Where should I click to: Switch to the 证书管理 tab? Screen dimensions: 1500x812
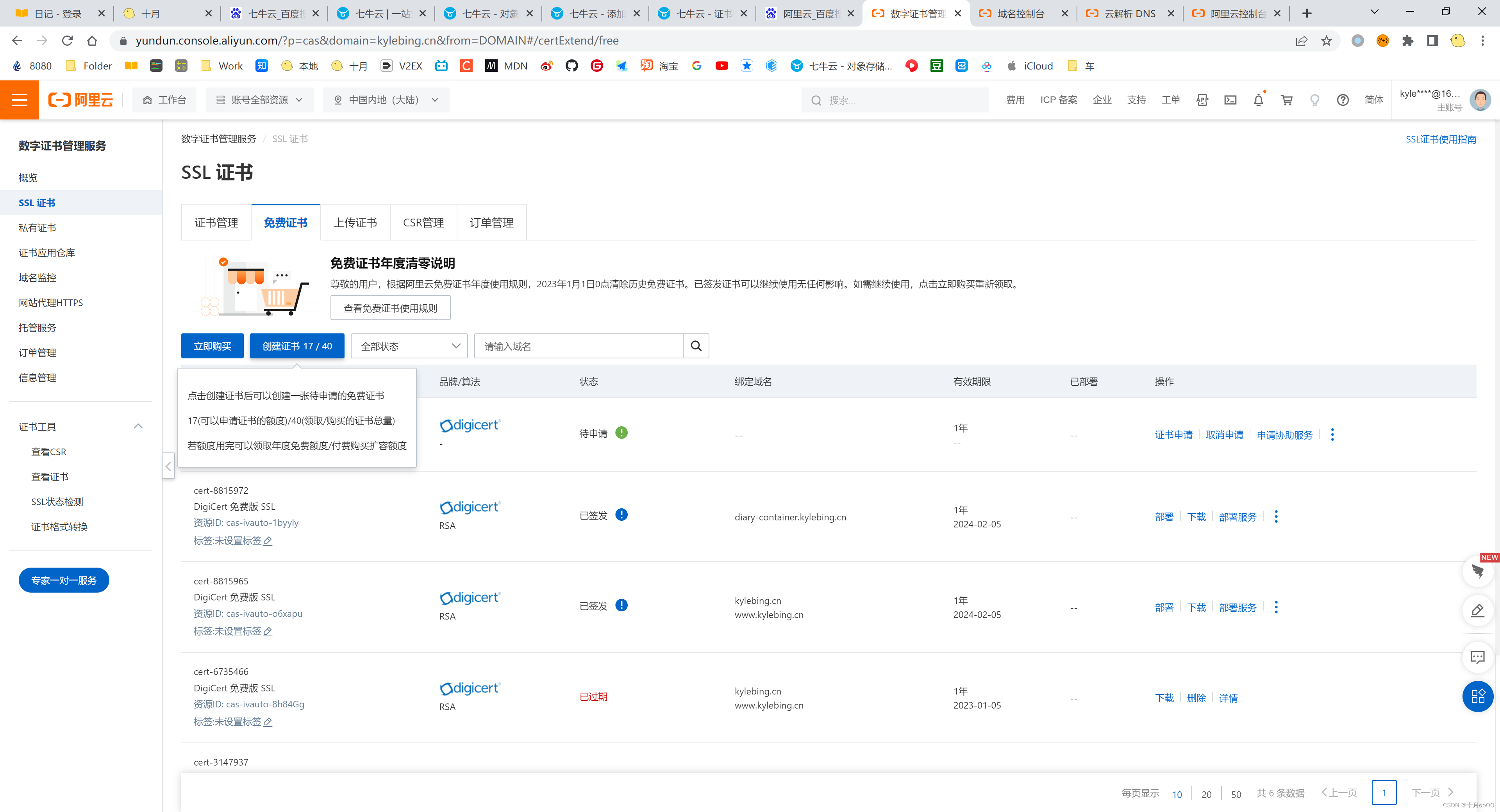point(216,223)
